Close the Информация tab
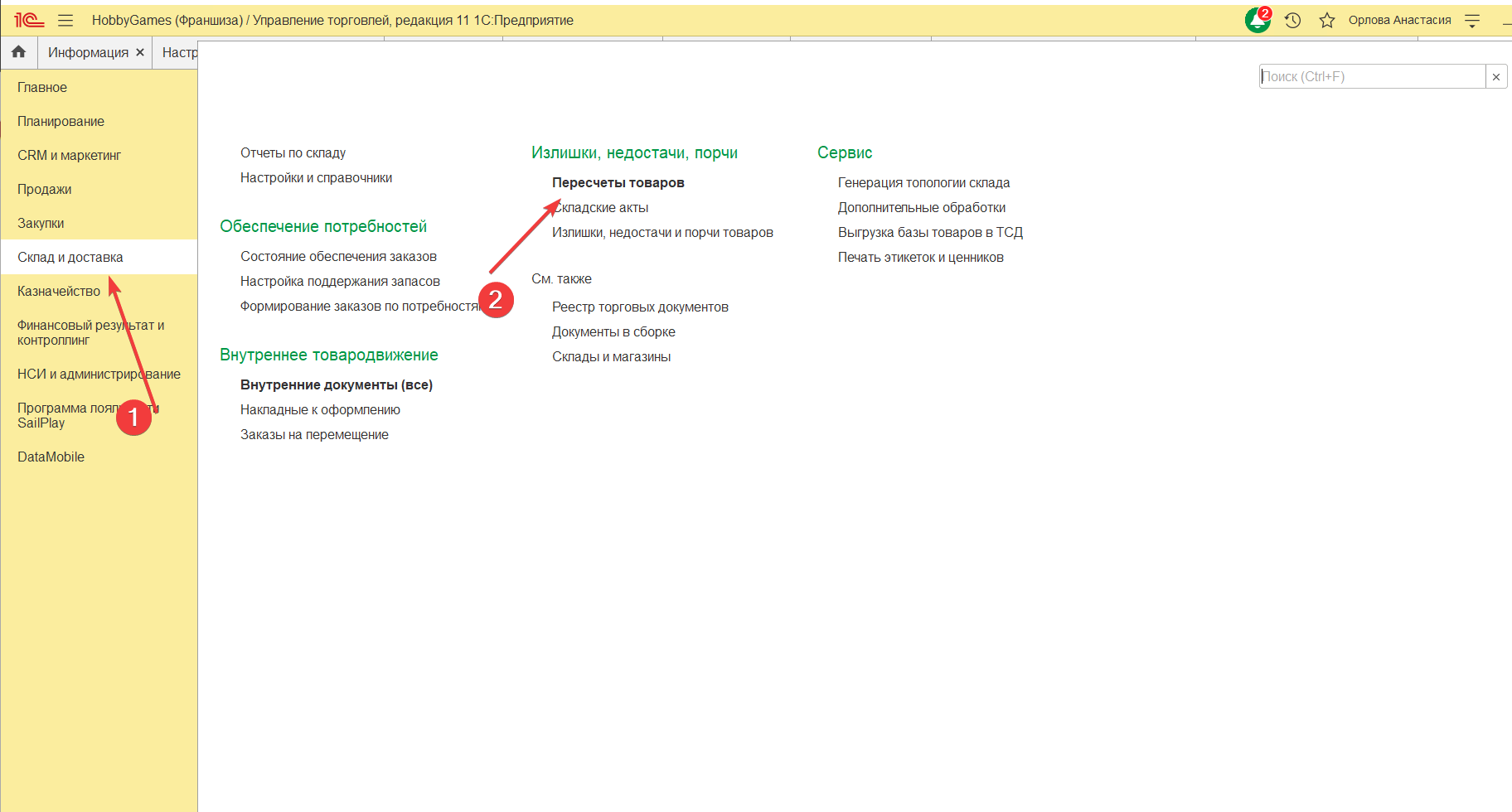 pos(140,52)
